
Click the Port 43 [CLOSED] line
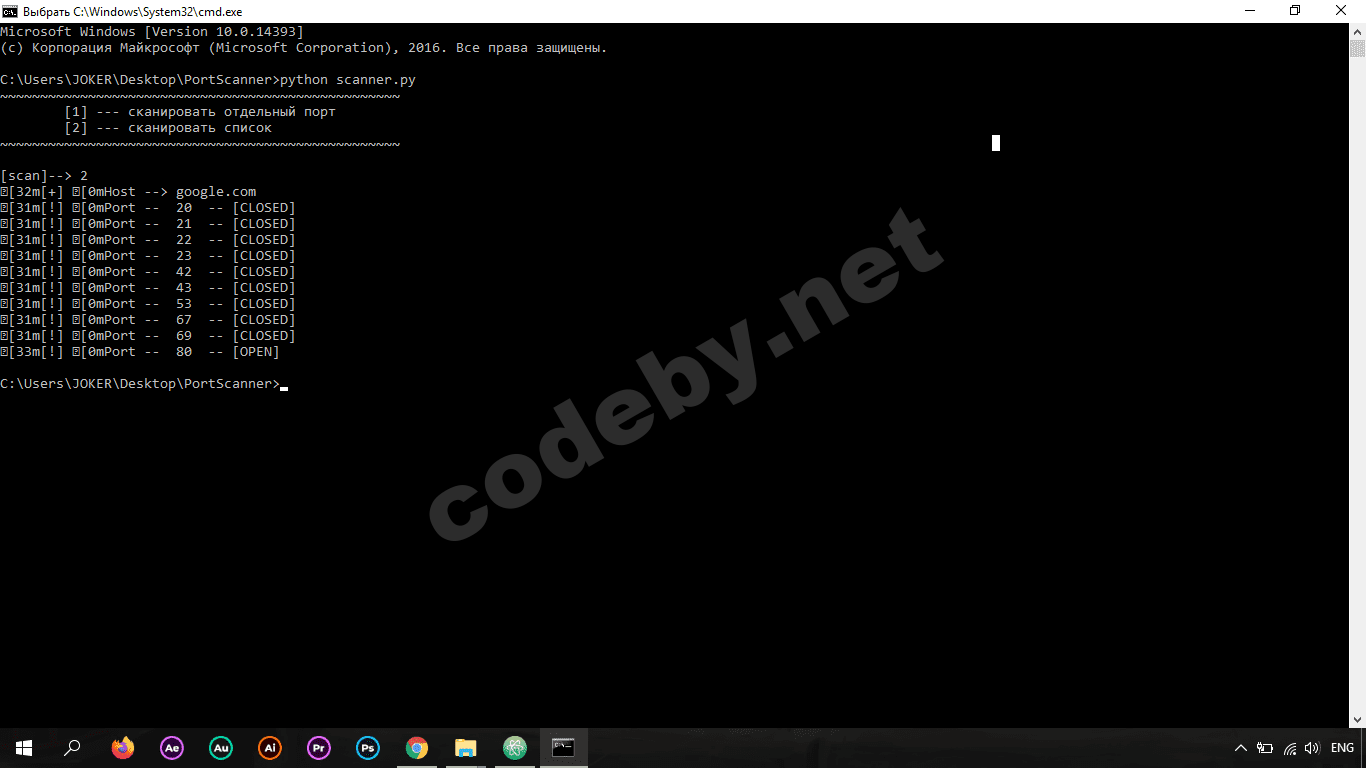(x=148, y=288)
